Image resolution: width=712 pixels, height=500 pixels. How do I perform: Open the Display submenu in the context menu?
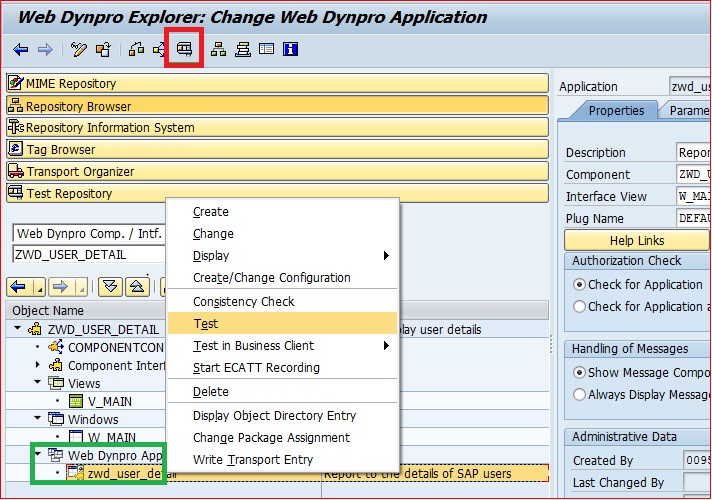click(x=282, y=255)
